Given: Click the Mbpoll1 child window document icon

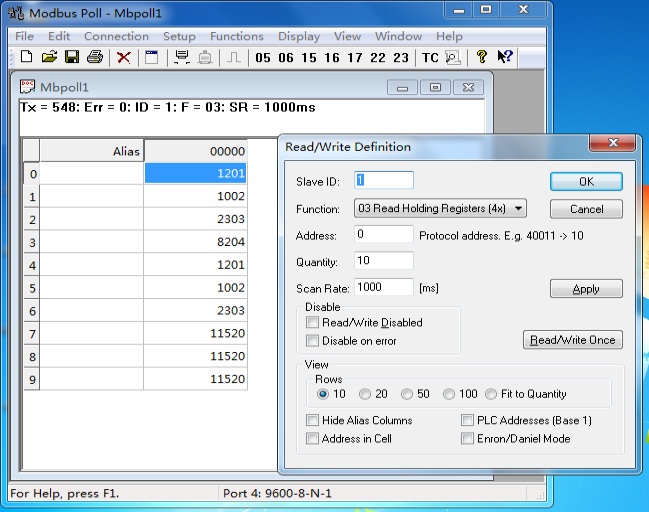Looking at the screenshot, I should click(27, 87).
